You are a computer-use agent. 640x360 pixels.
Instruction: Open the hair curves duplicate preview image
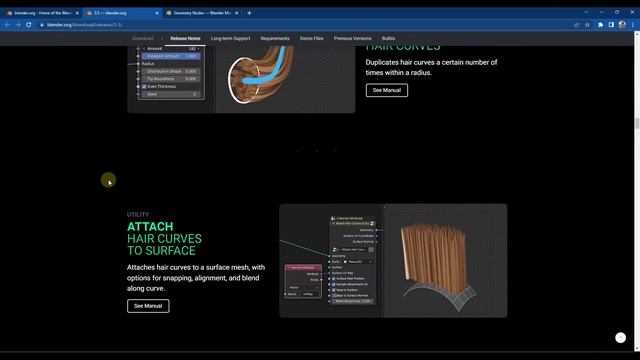241,79
